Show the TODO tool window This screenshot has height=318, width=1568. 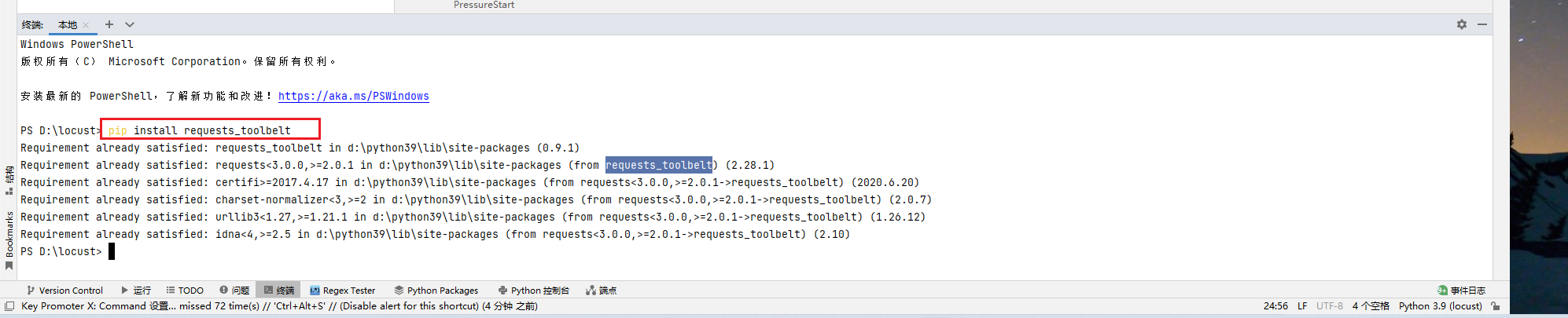click(185, 291)
